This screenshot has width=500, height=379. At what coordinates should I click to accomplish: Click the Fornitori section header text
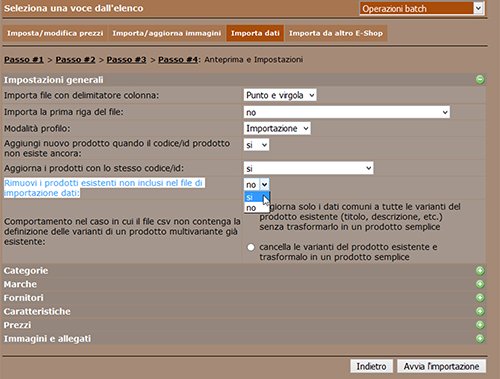click(x=23, y=298)
